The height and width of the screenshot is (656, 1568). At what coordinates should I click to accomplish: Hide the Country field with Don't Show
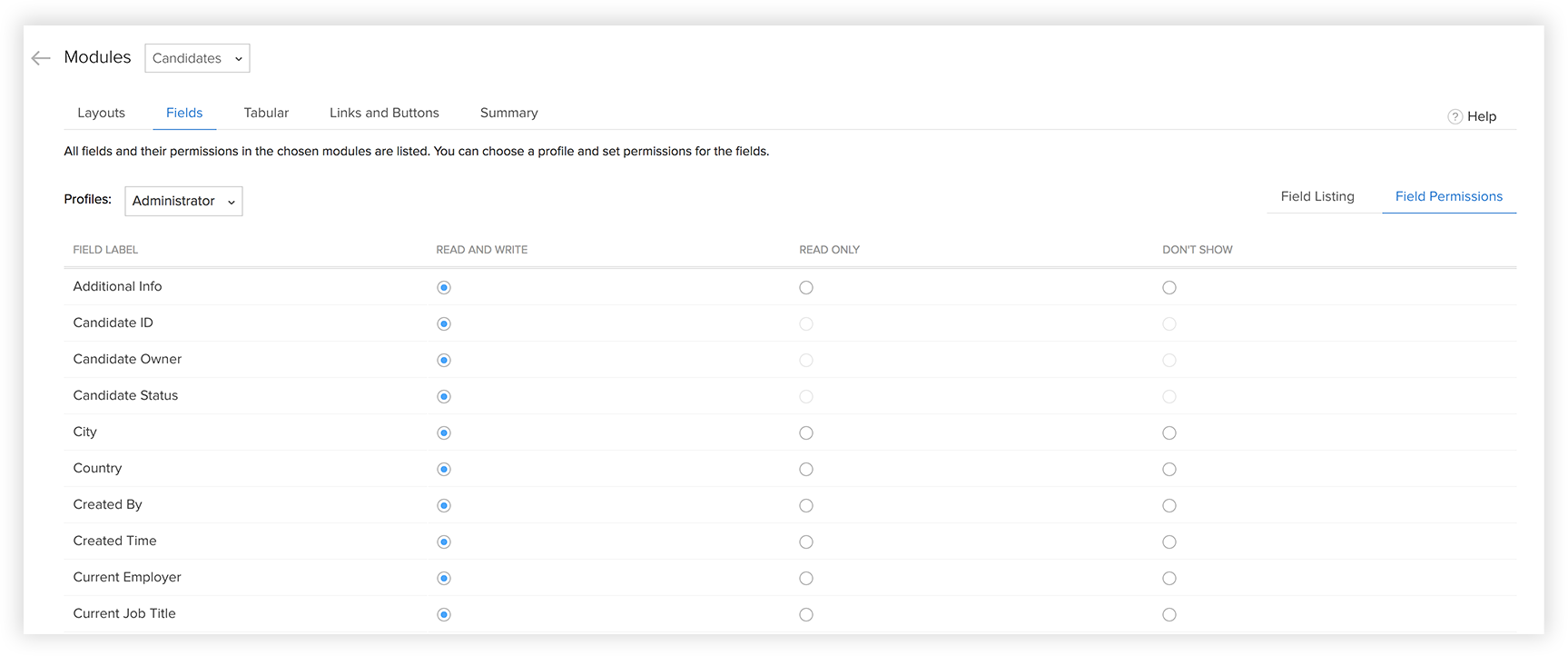tap(1169, 470)
